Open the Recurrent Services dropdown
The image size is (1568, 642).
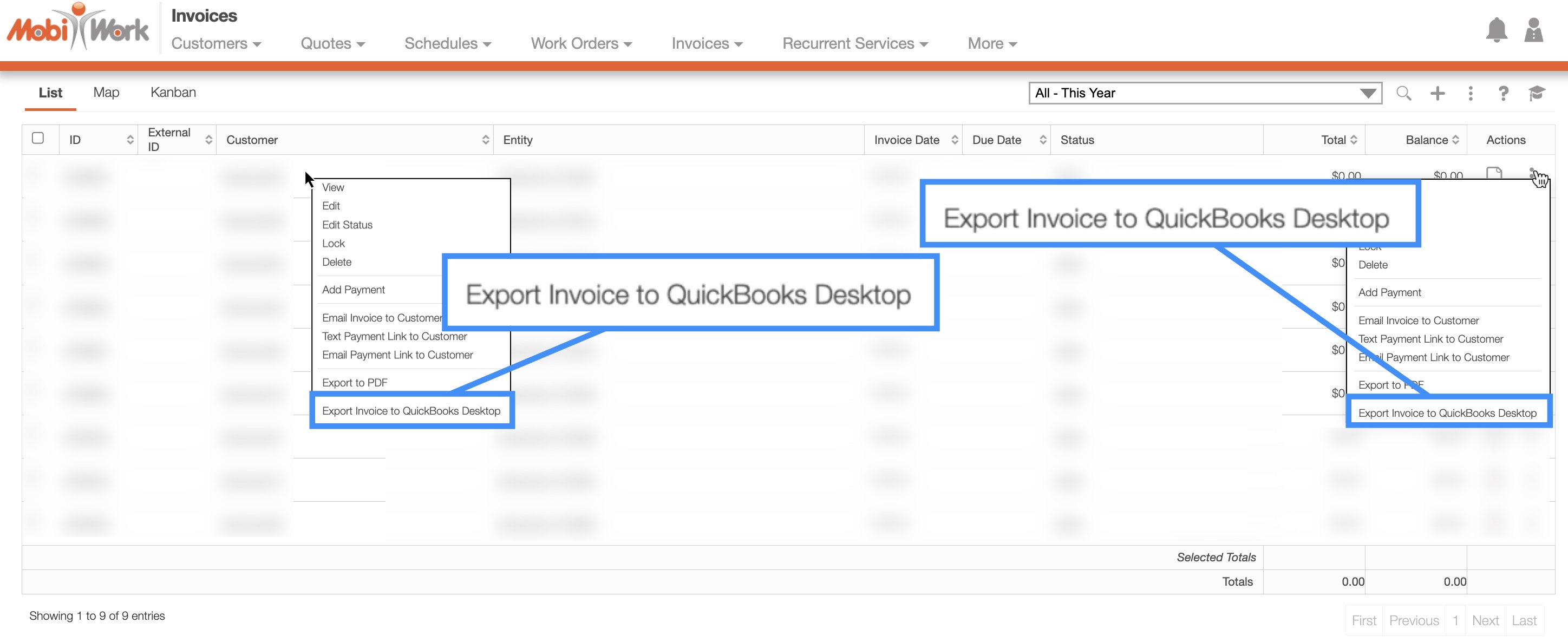coord(854,44)
